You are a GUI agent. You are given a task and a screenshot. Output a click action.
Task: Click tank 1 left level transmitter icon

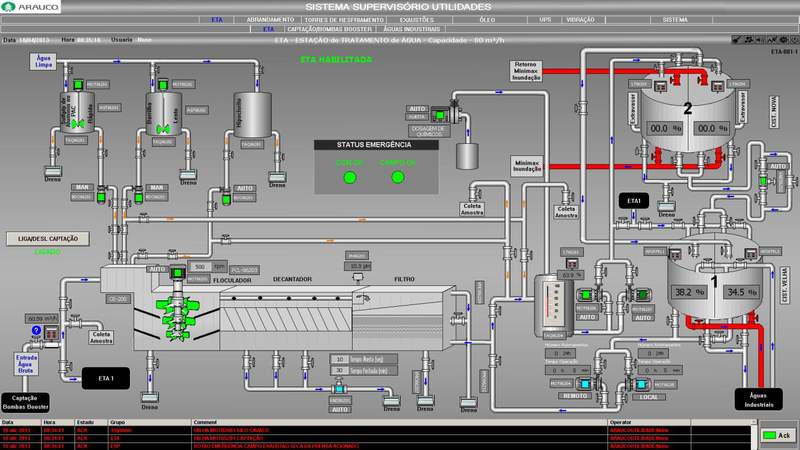click(674, 254)
